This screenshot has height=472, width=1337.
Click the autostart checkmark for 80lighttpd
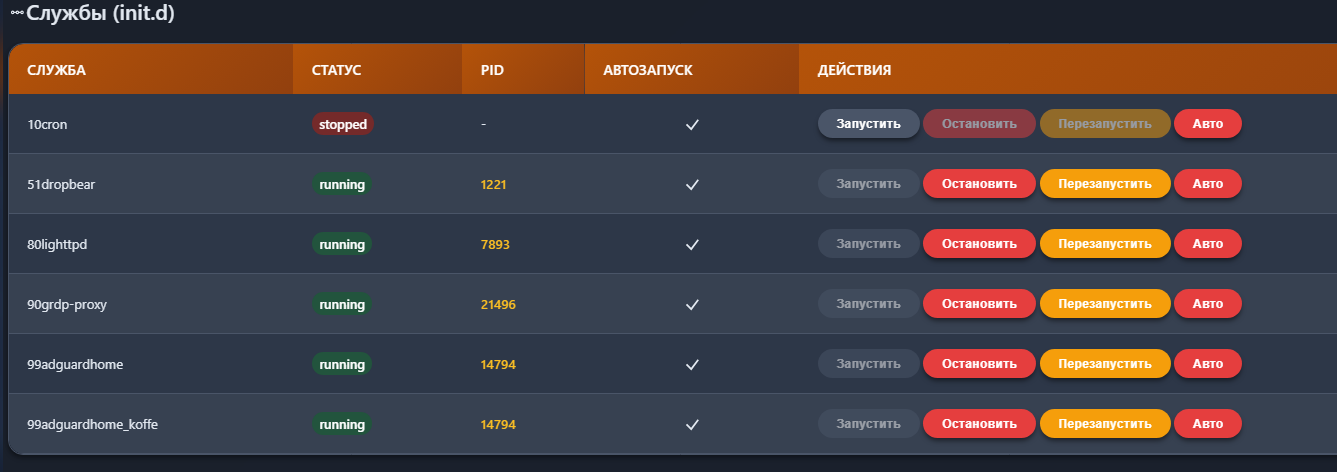691,245
